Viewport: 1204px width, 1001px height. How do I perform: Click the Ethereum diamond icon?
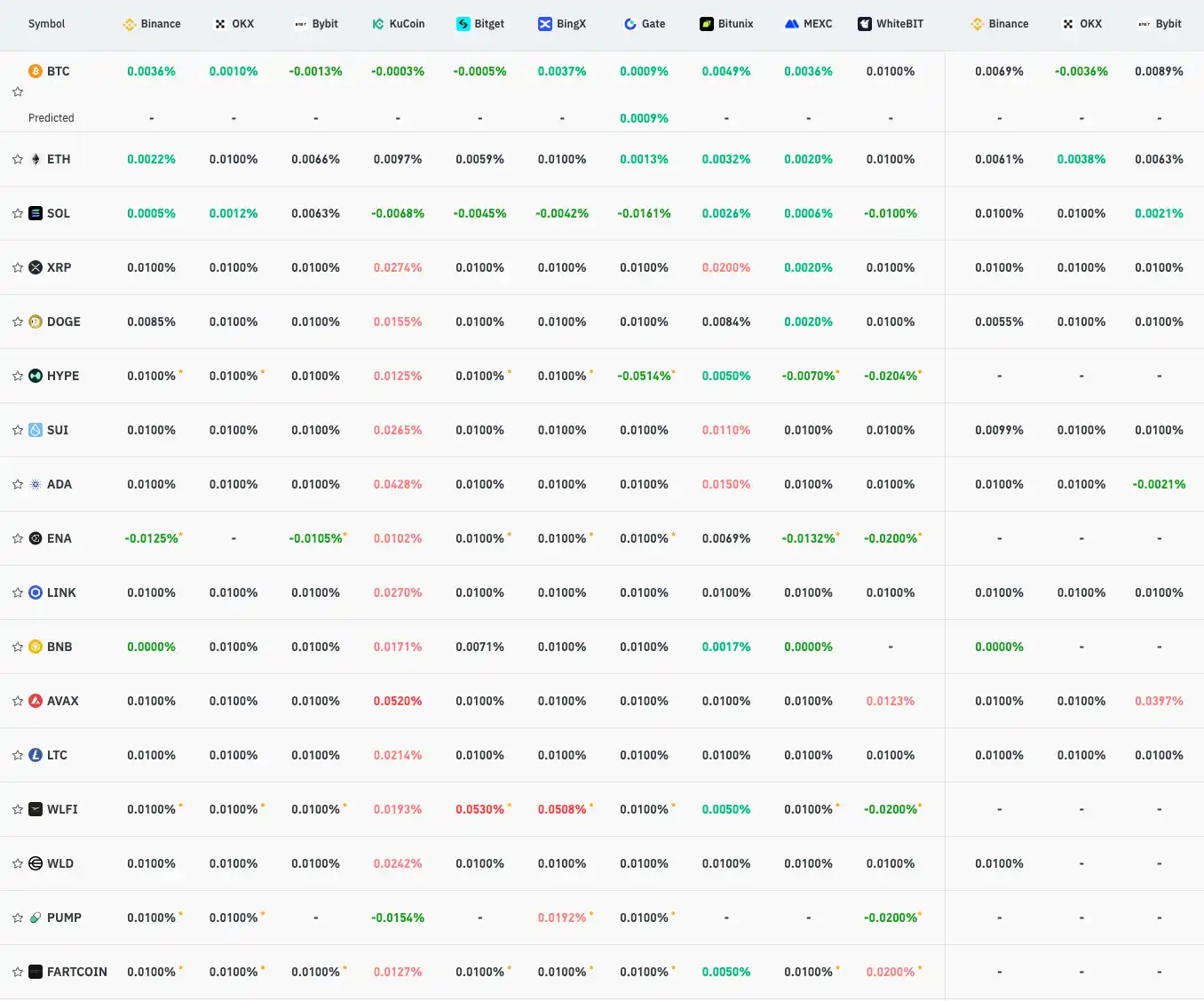click(x=36, y=159)
